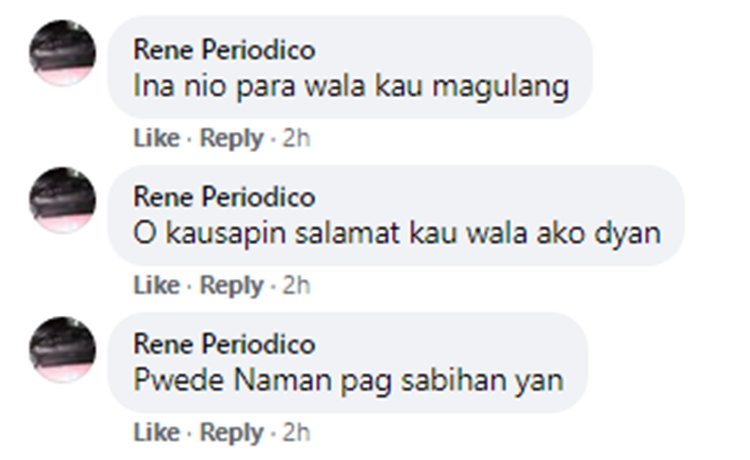The height and width of the screenshot is (460, 750).
Task: Open 2h timestamp under 'Pwede Naman' comment
Action: (296, 433)
